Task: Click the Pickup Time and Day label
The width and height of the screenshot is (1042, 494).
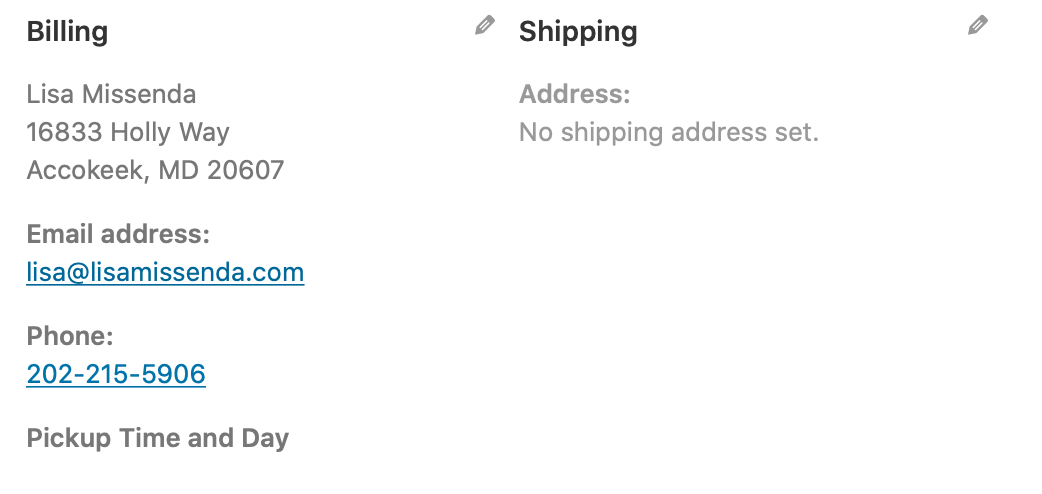Action: [x=157, y=438]
